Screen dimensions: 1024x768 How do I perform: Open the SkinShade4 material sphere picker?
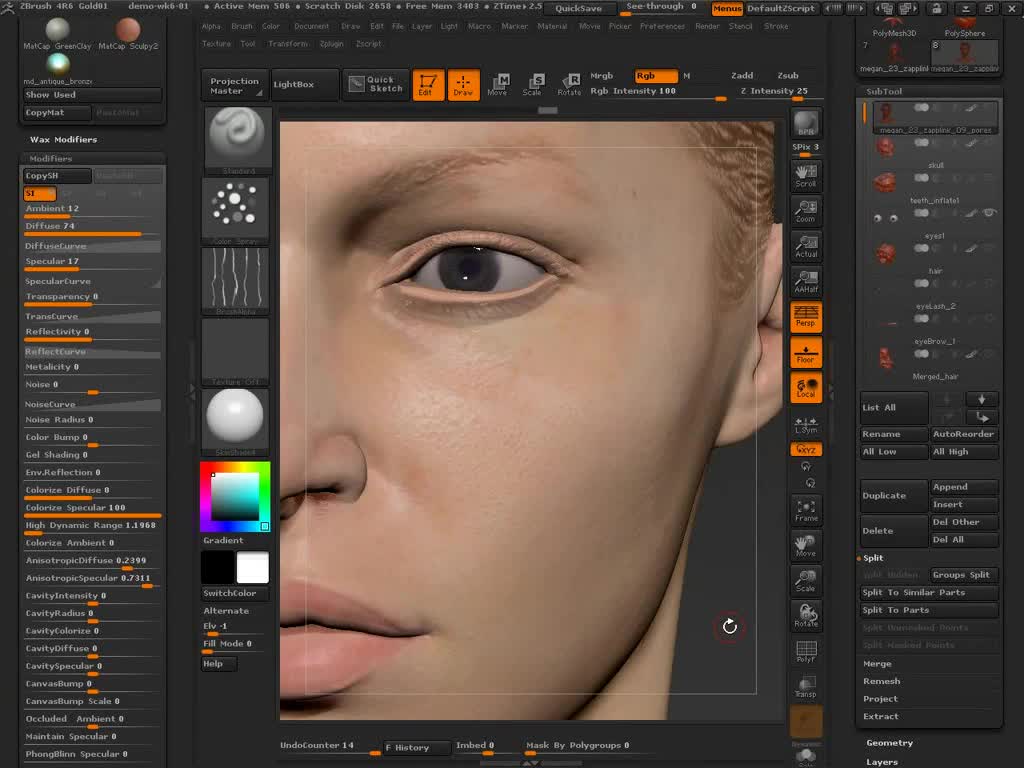pos(235,421)
